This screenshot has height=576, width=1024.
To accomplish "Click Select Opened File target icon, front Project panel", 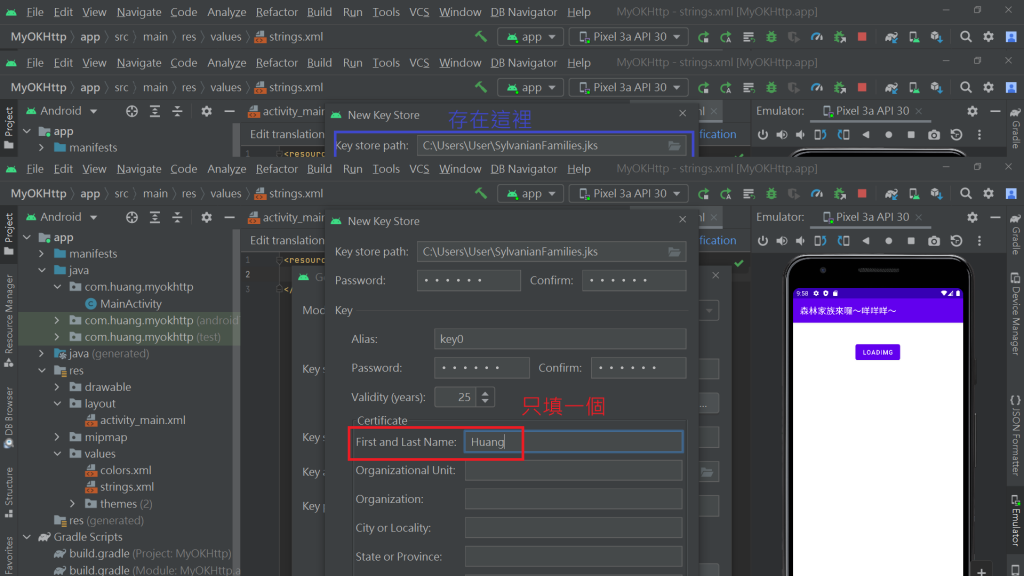I will tap(132, 217).
